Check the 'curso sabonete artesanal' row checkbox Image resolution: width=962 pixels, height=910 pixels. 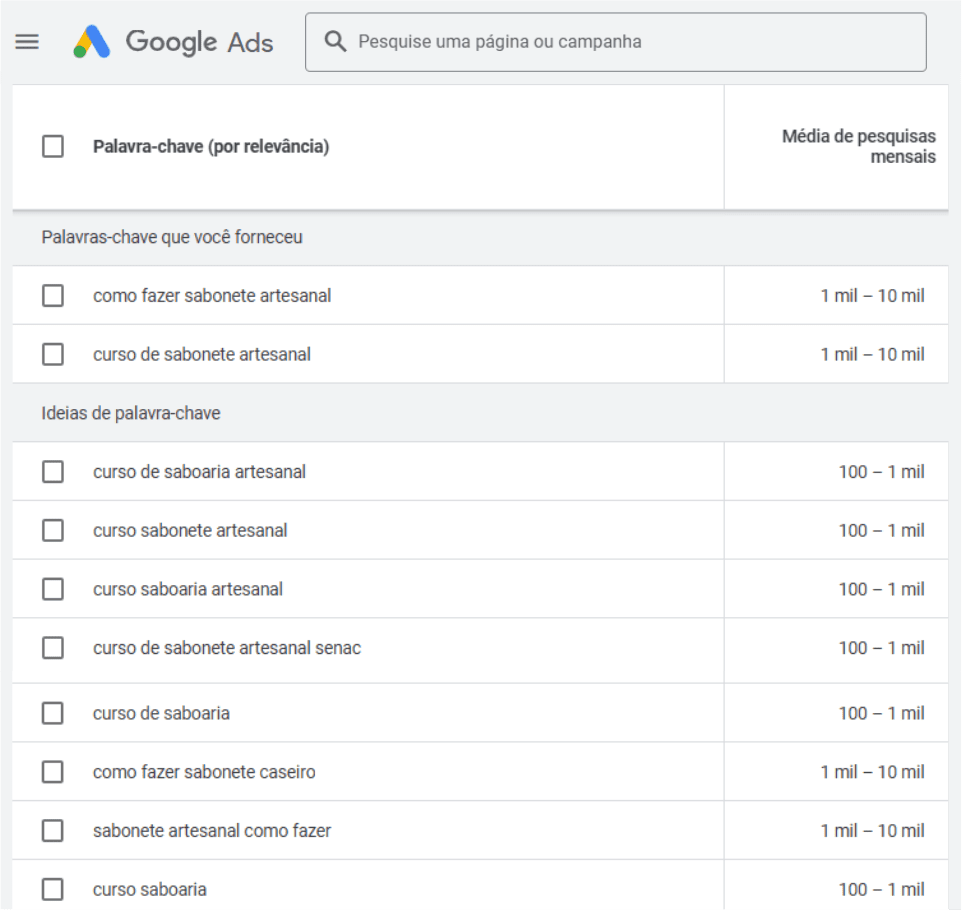tap(53, 530)
